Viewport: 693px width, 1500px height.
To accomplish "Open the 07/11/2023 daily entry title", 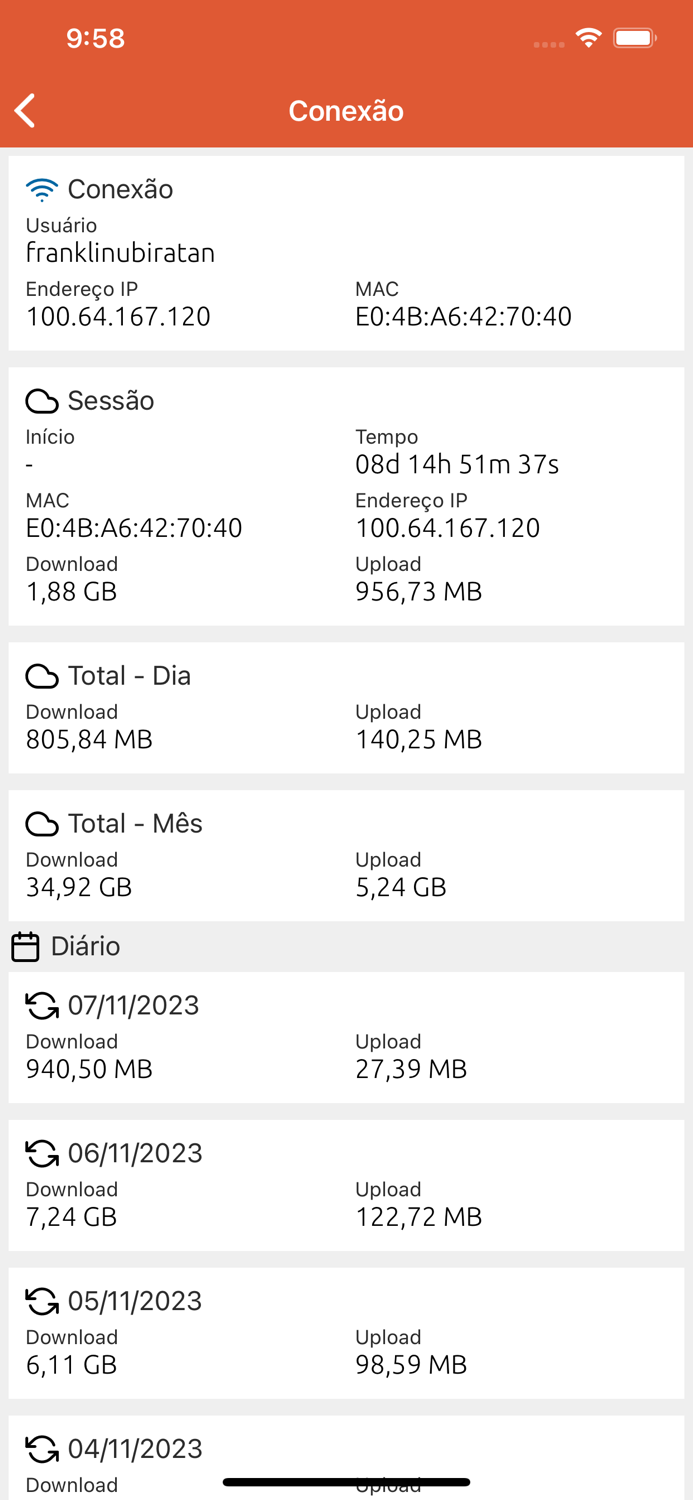I will click(x=134, y=1006).
